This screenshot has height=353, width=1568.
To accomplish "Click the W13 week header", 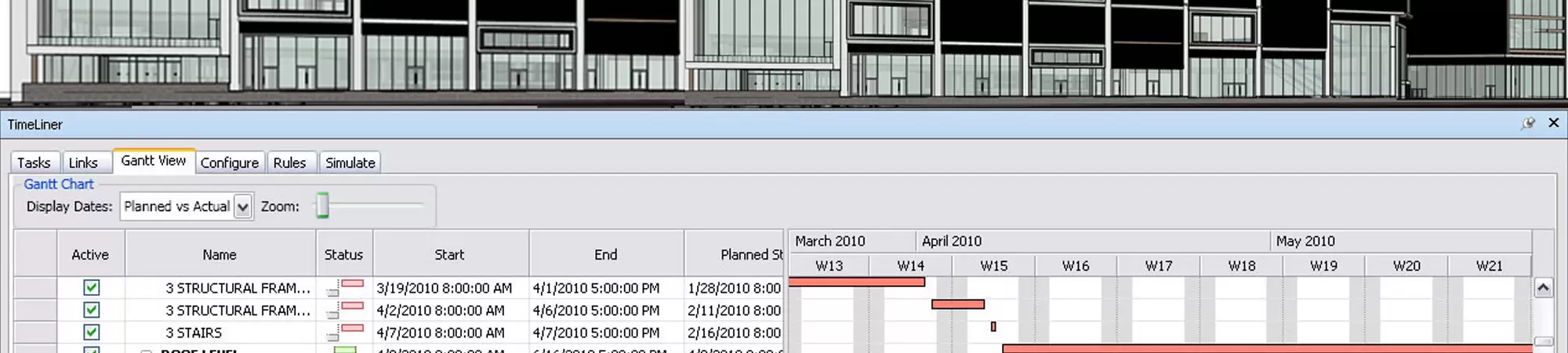I will pos(829,266).
